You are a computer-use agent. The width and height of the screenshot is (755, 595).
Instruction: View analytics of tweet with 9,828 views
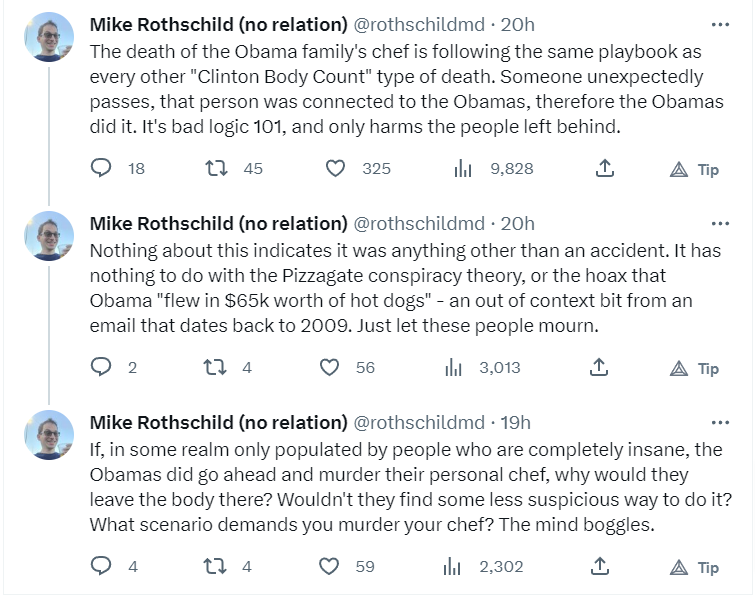pyautogui.click(x=463, y=169)
